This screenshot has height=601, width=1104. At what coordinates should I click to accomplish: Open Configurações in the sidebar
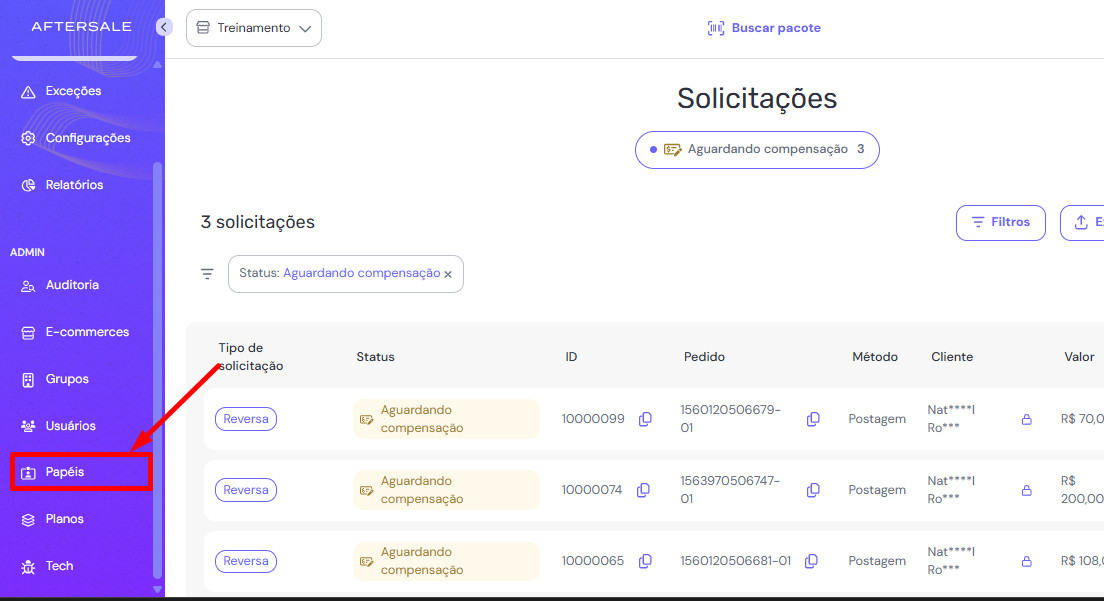(x=87, y=138)
